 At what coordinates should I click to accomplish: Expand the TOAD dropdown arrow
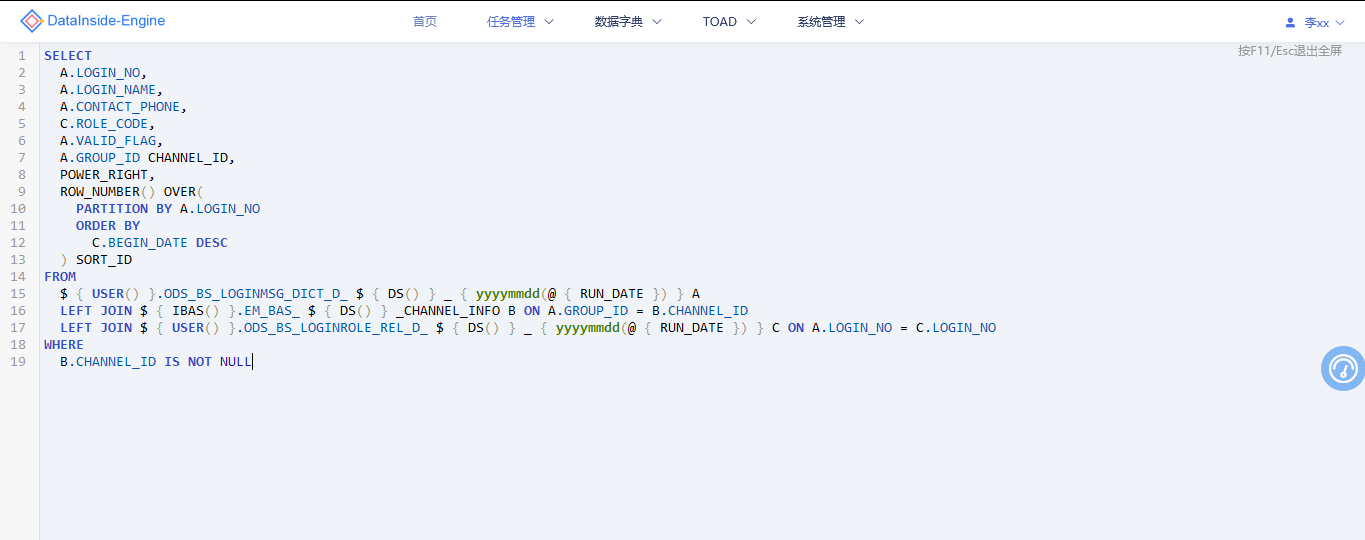tap(751, 22)
